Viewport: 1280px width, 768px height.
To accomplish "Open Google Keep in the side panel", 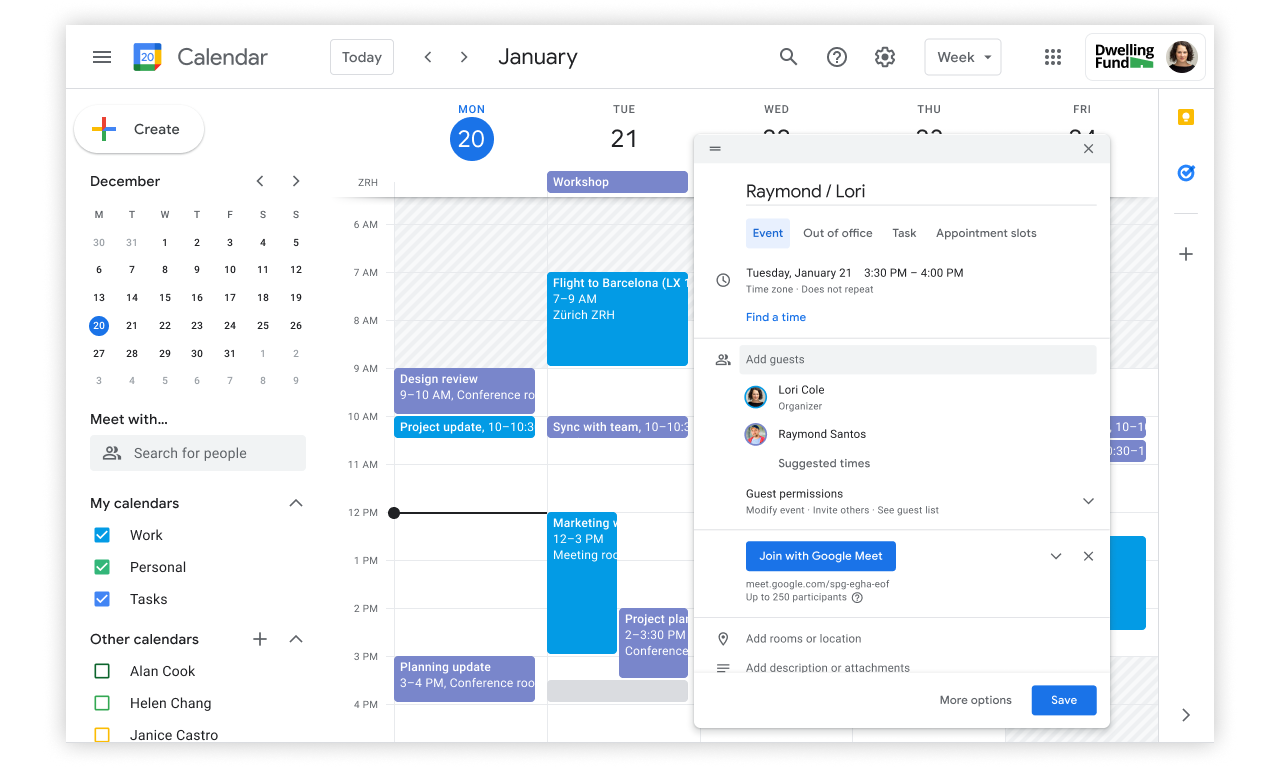I will (1185, 117).
